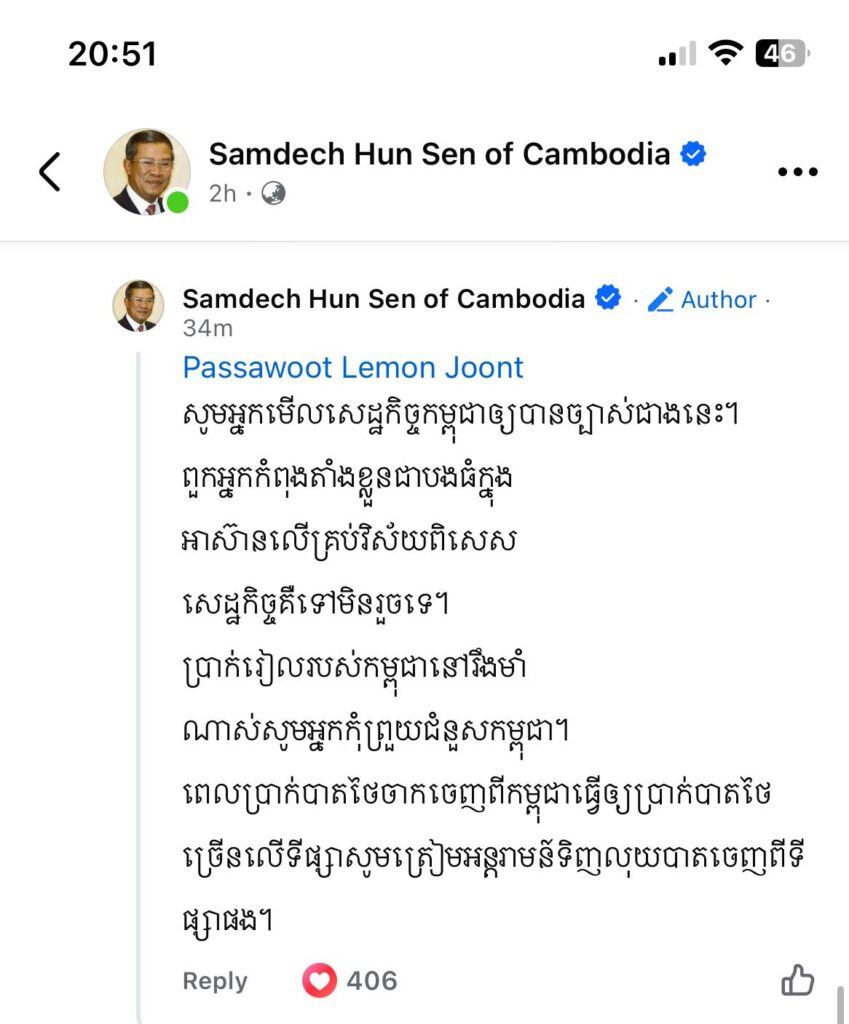Go back using the left chevron
This screenshot has height=1024, width=849.
[50, 172]
